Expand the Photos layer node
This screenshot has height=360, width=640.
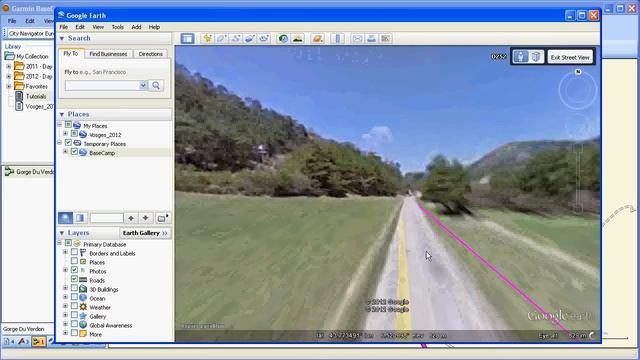(x=65, y=270)
